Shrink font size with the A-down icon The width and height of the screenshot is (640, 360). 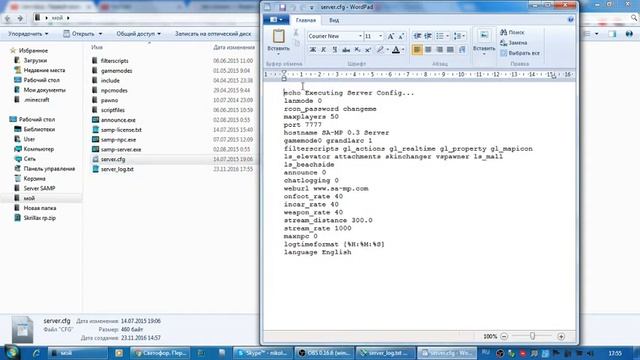click(x=401, y=36)
